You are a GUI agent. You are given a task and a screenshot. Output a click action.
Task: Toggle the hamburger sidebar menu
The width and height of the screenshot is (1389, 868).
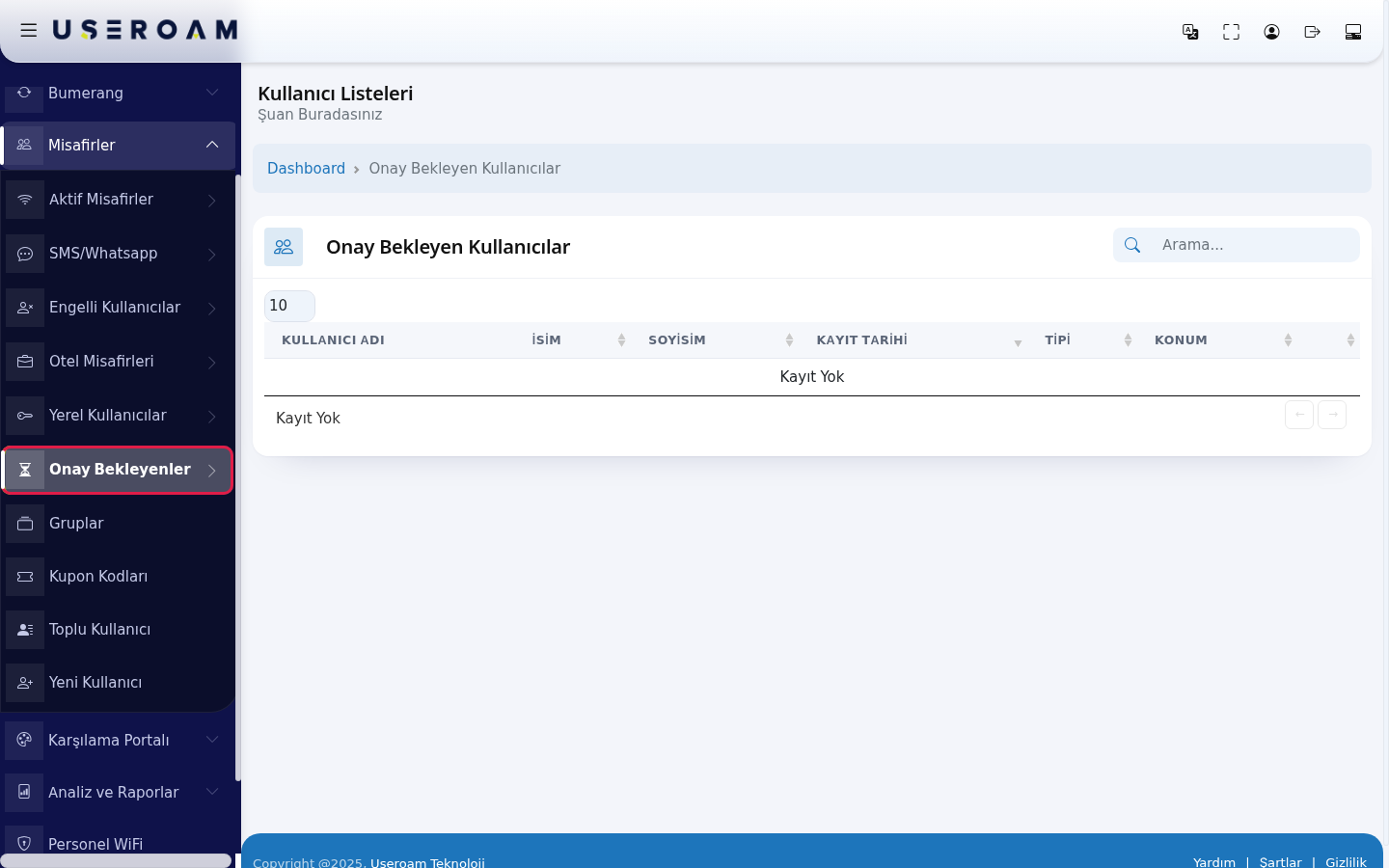pos(29,31)
